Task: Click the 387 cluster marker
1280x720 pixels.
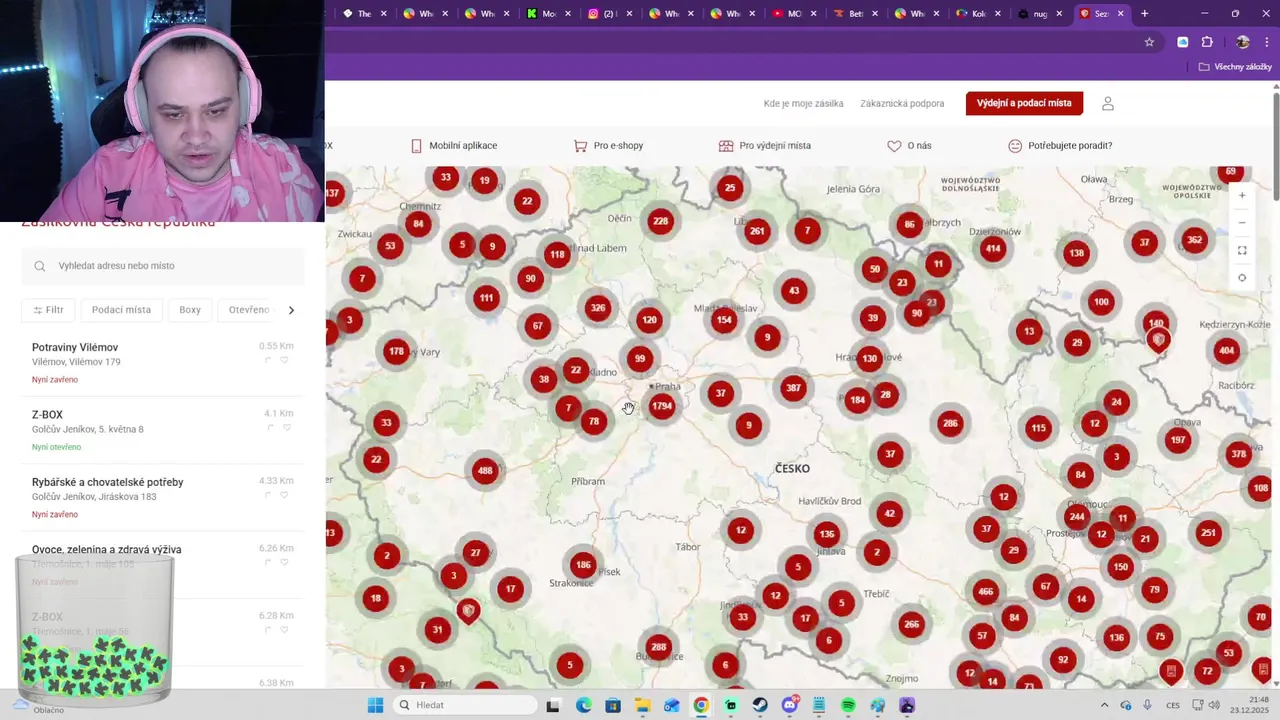Action: pos(793,388)
